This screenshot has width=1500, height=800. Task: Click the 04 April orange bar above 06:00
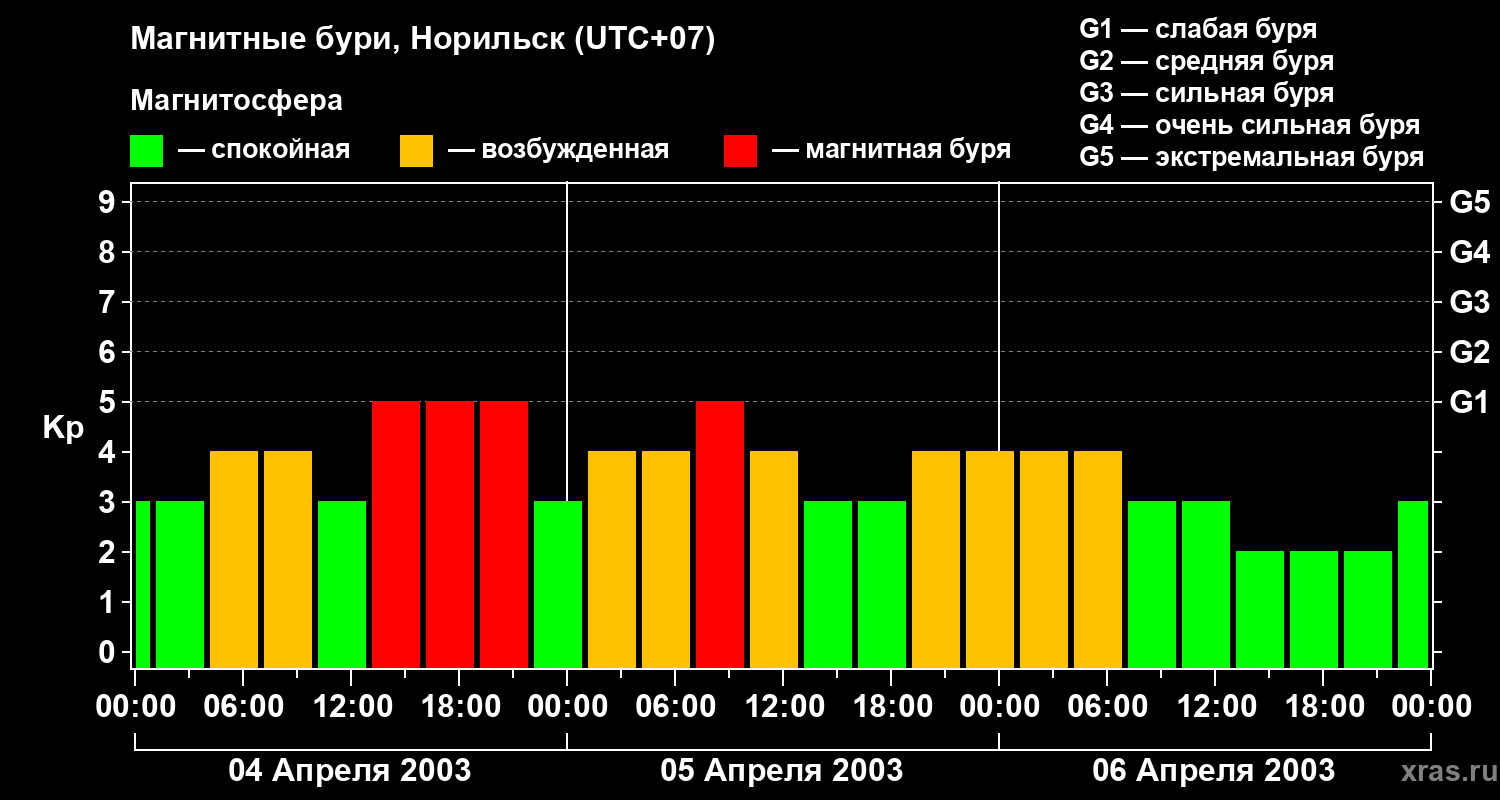point(234,559)
